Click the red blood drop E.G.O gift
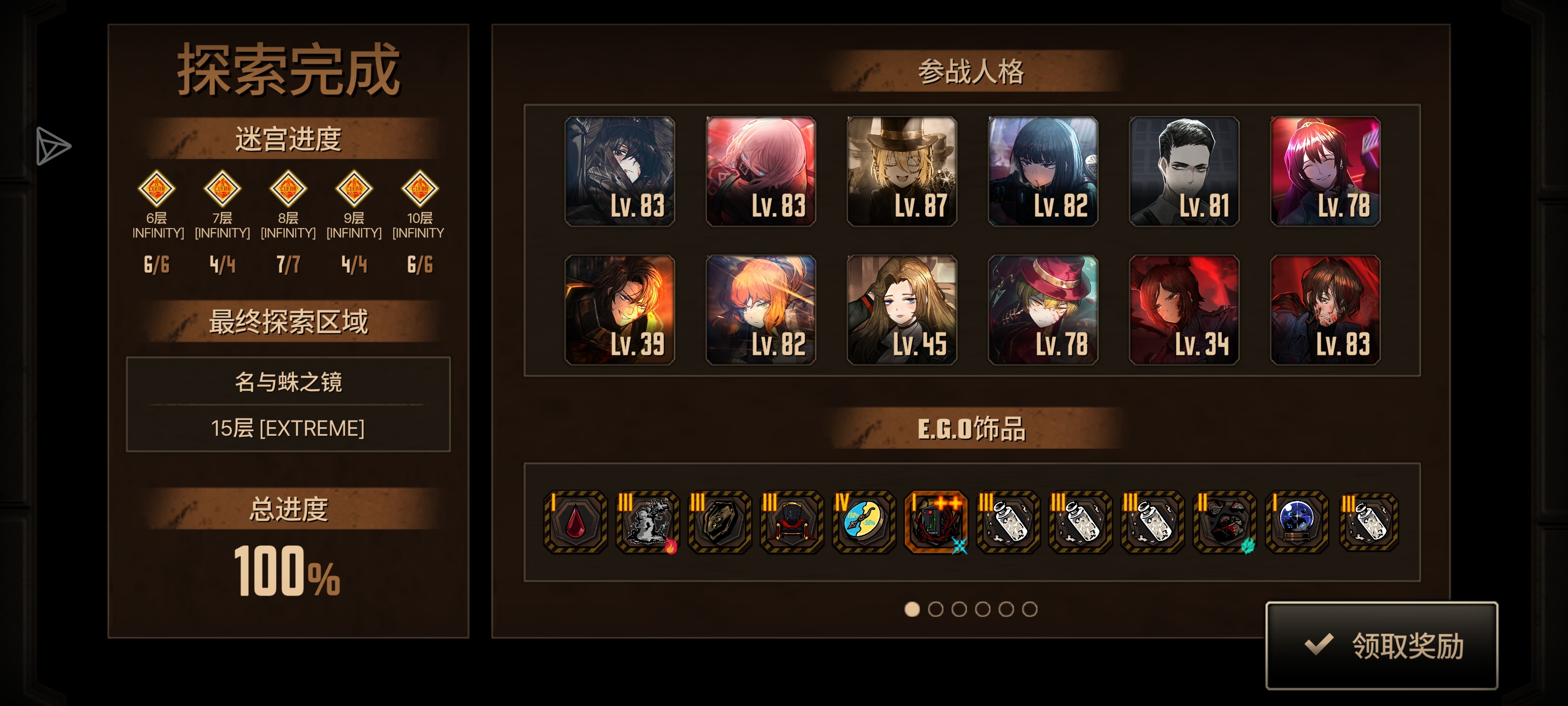Screen dimensions: 1568x706 [x=575, y=522]
